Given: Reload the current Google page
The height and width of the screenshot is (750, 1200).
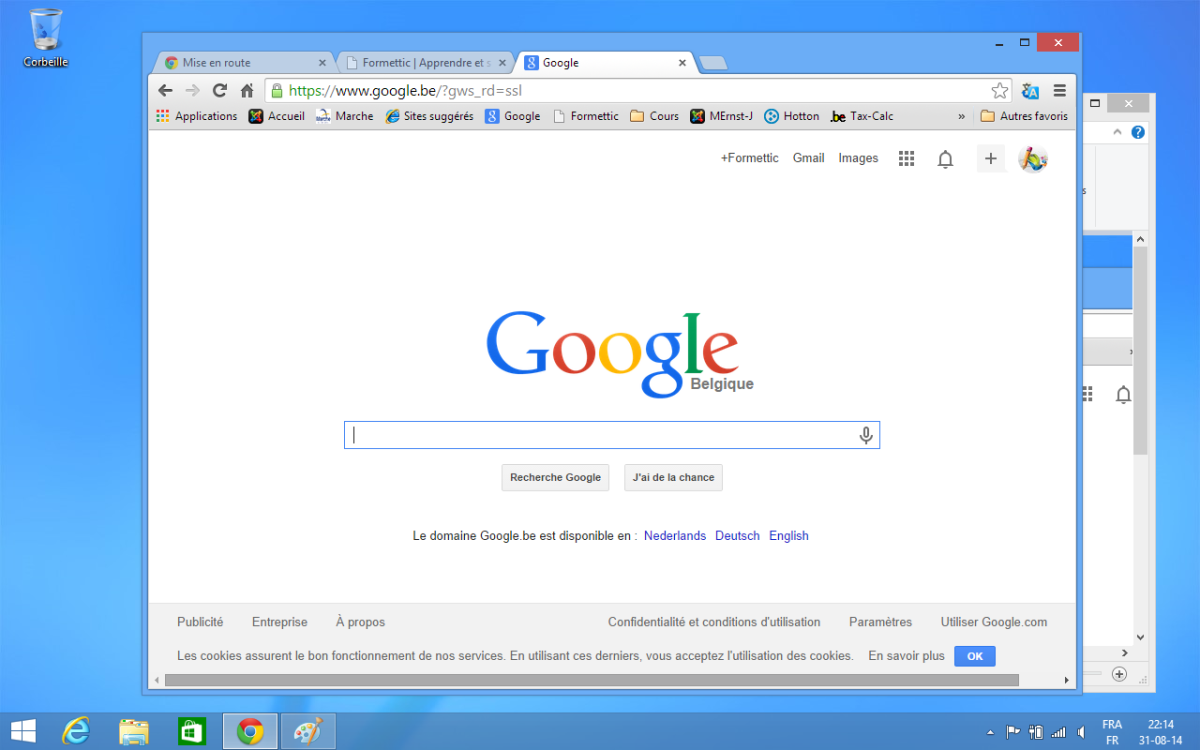Looking at the screenshot, I should click(220, 90).
